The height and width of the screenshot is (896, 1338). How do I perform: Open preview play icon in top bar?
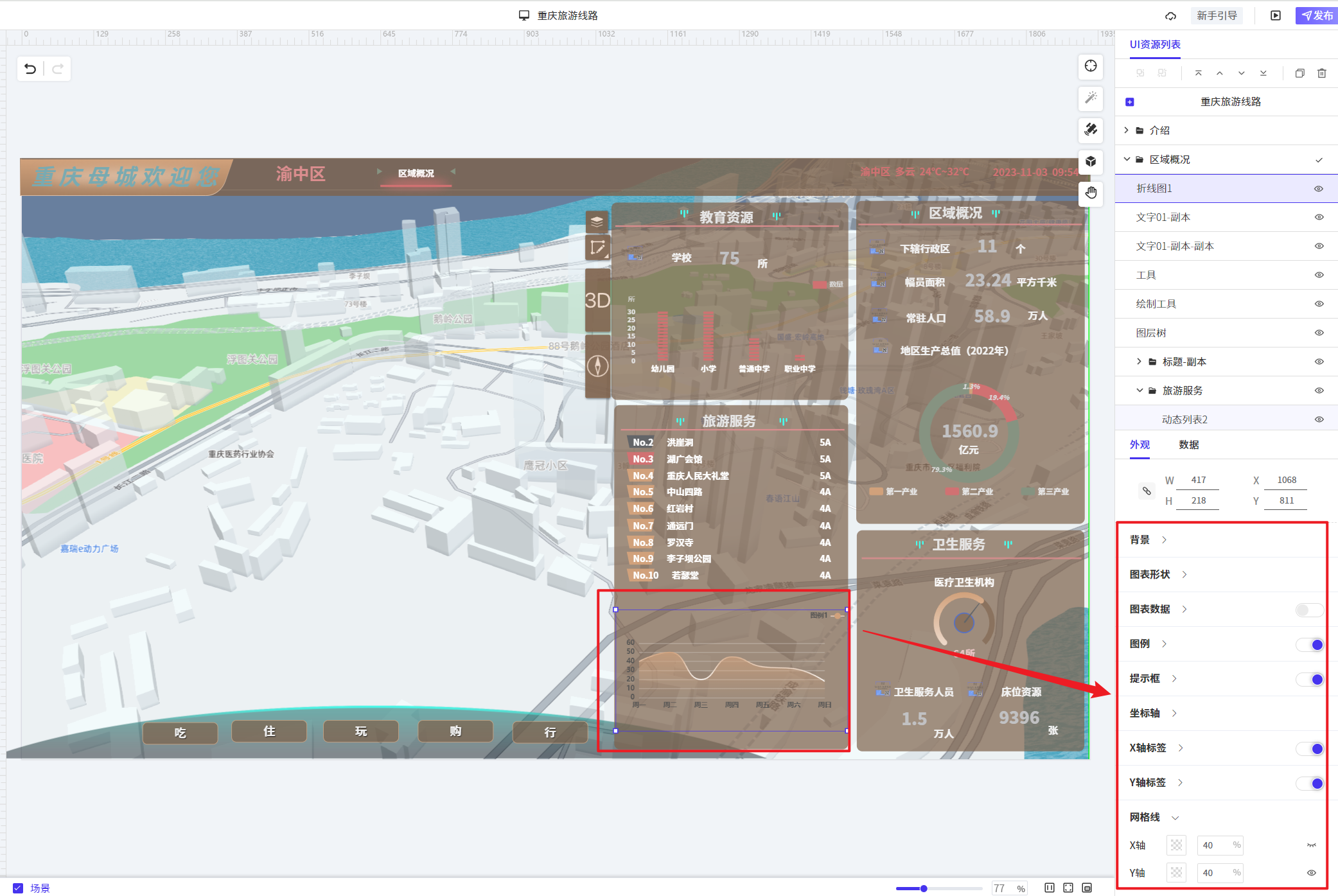1276,15
